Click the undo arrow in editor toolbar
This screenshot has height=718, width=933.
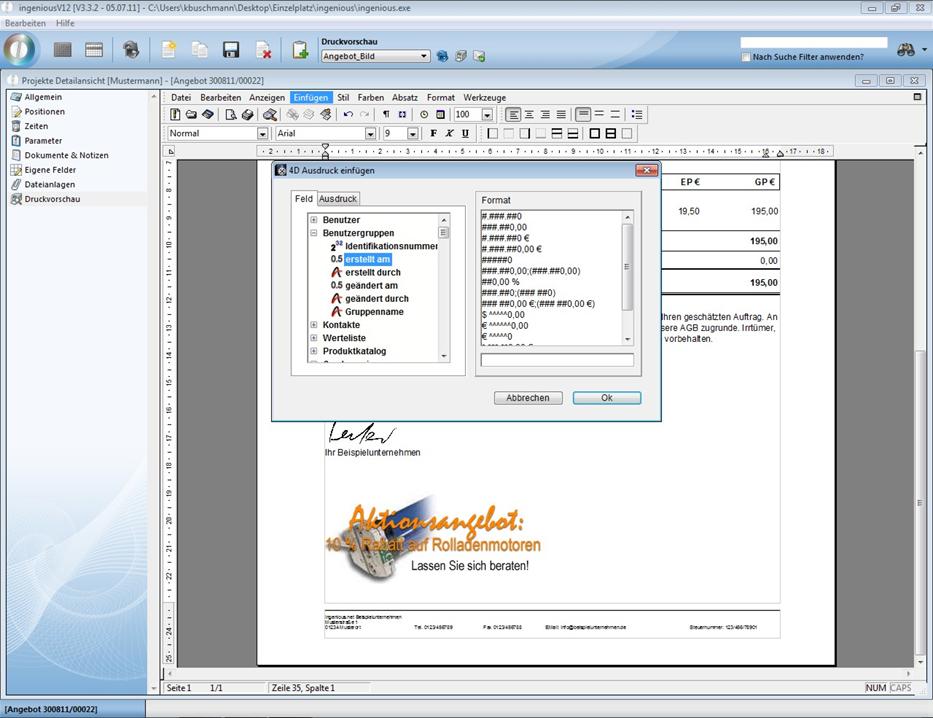click(348, 115)
